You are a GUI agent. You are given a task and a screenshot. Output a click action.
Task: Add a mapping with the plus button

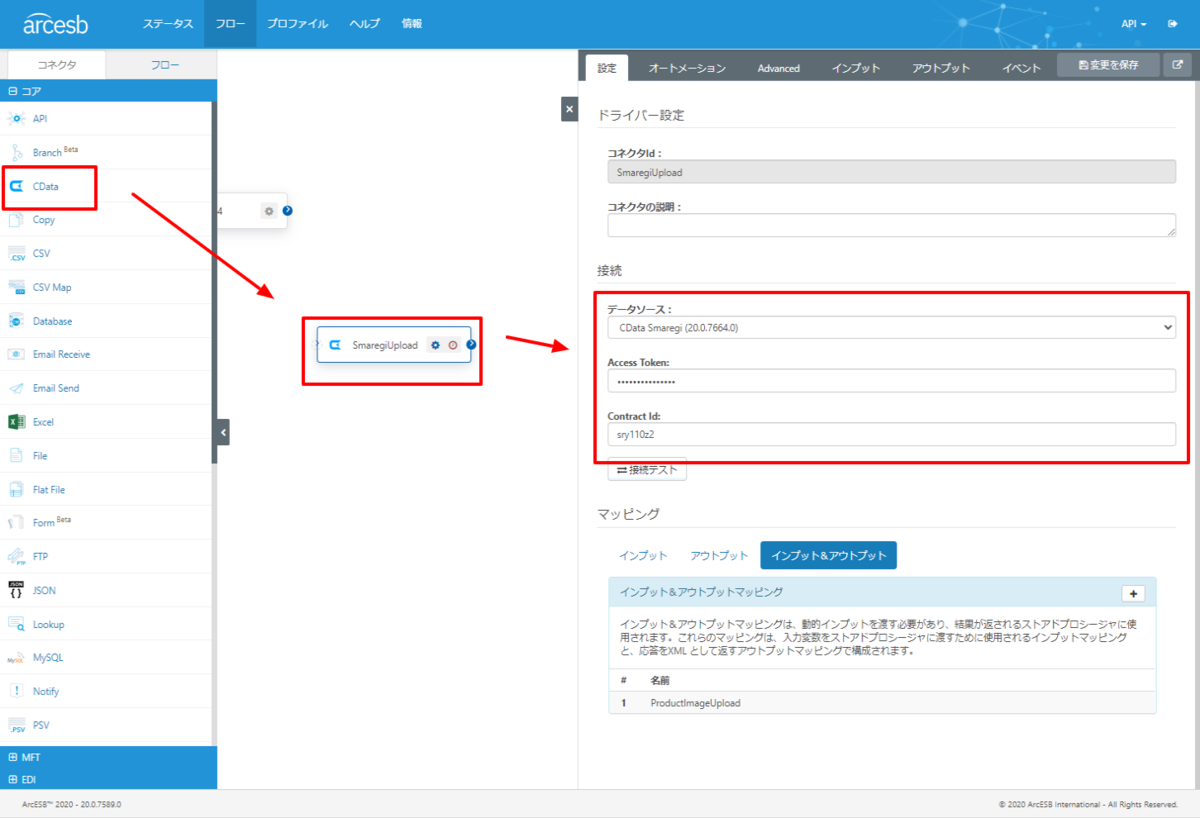pos(1133,593)
